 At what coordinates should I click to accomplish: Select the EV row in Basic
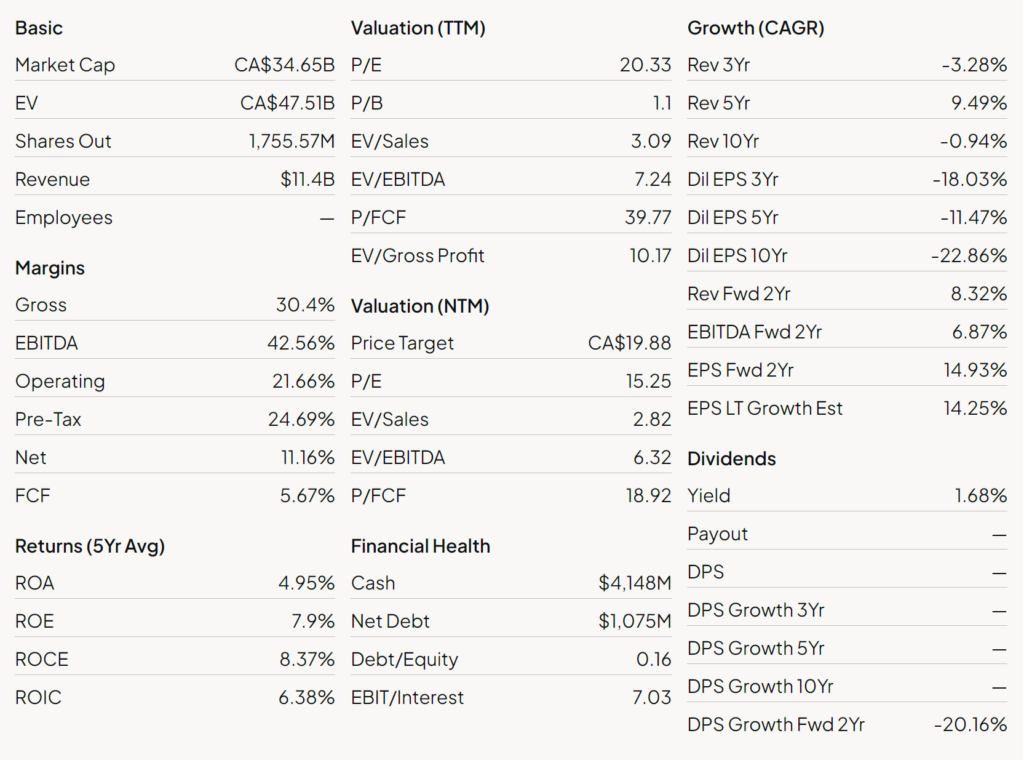[x=174, y=103]
